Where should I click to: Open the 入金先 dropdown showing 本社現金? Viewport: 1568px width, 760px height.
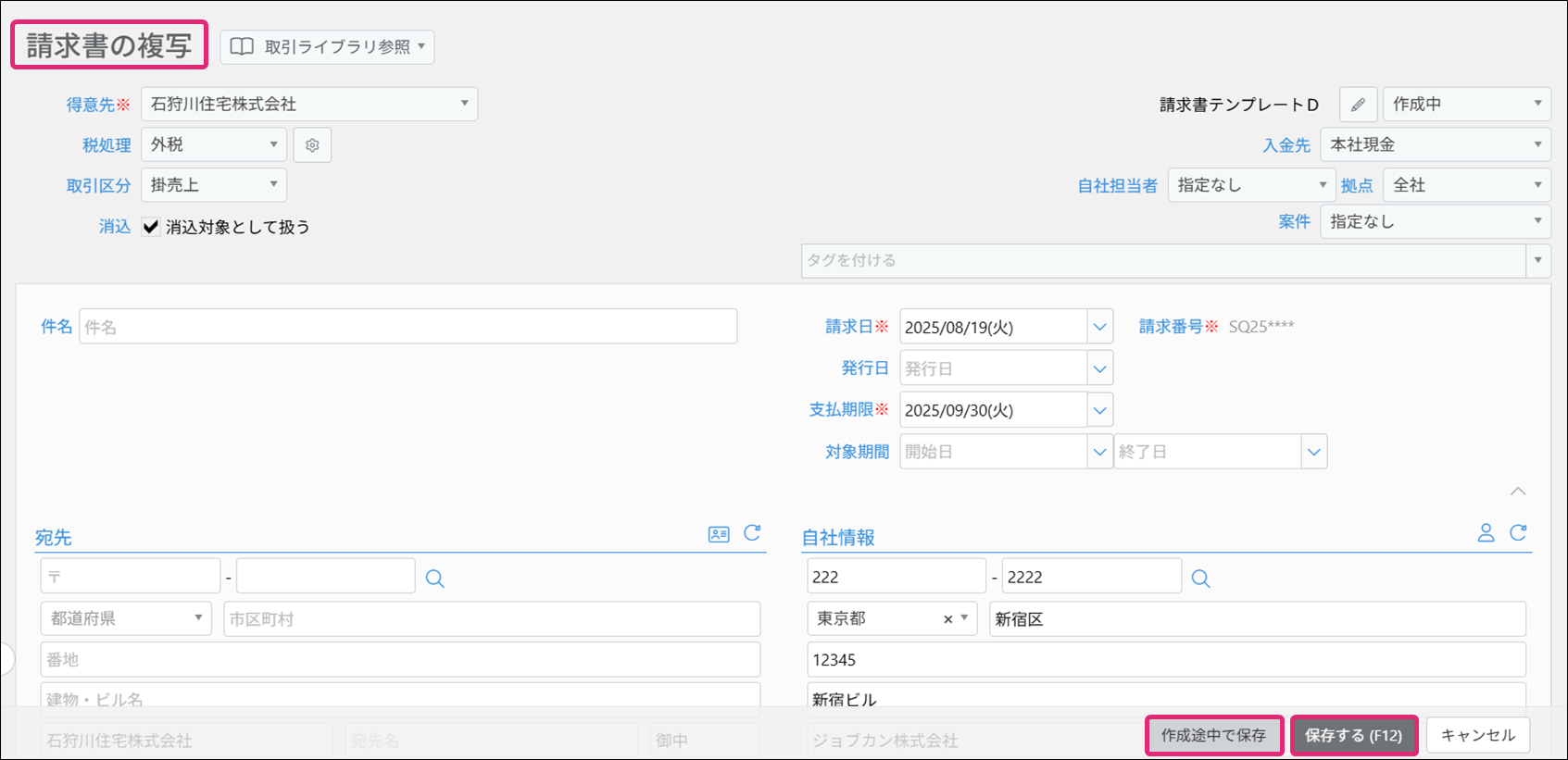(1435, 144)
